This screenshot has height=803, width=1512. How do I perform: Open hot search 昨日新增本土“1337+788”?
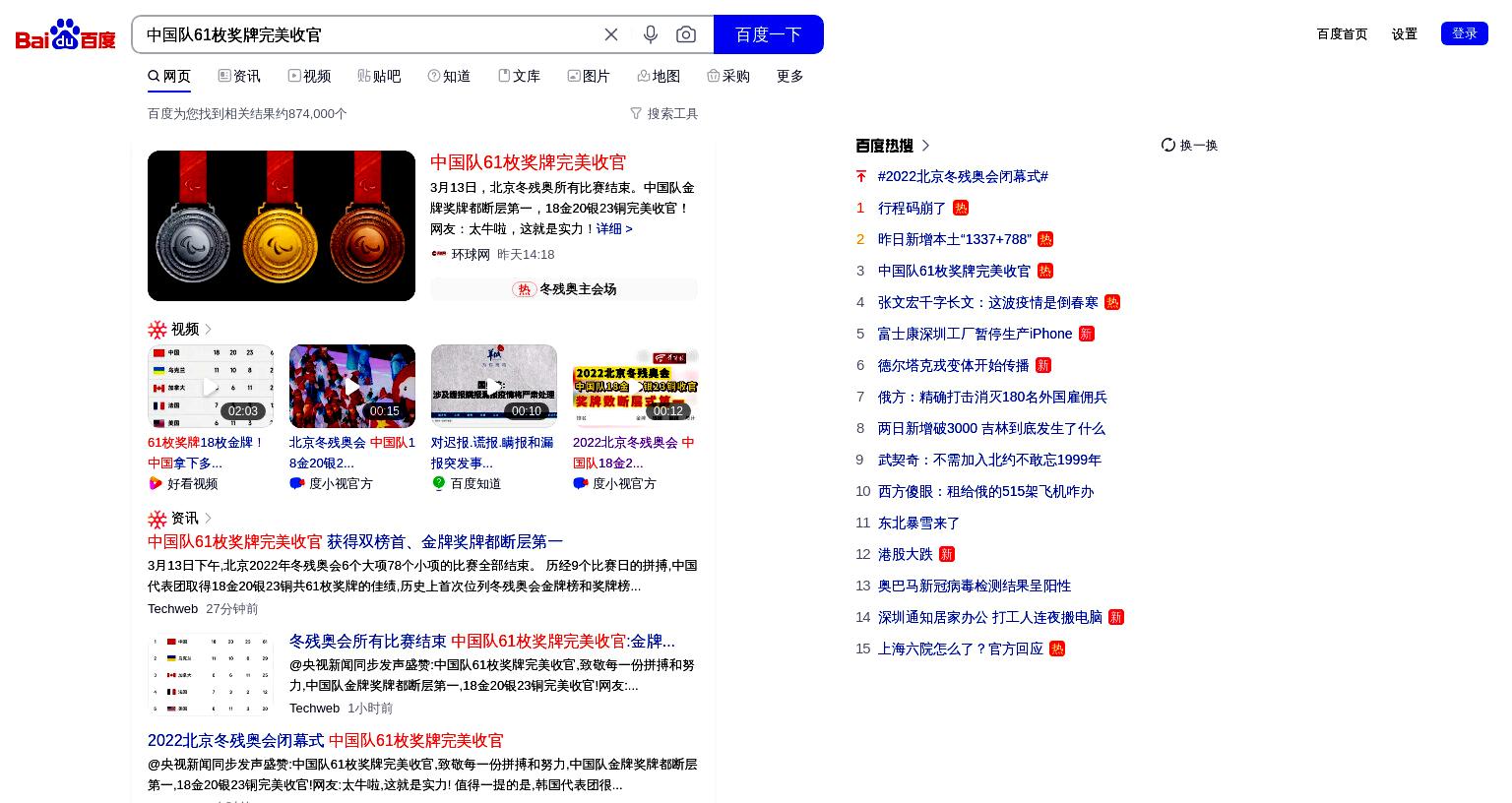pos(955,239)
